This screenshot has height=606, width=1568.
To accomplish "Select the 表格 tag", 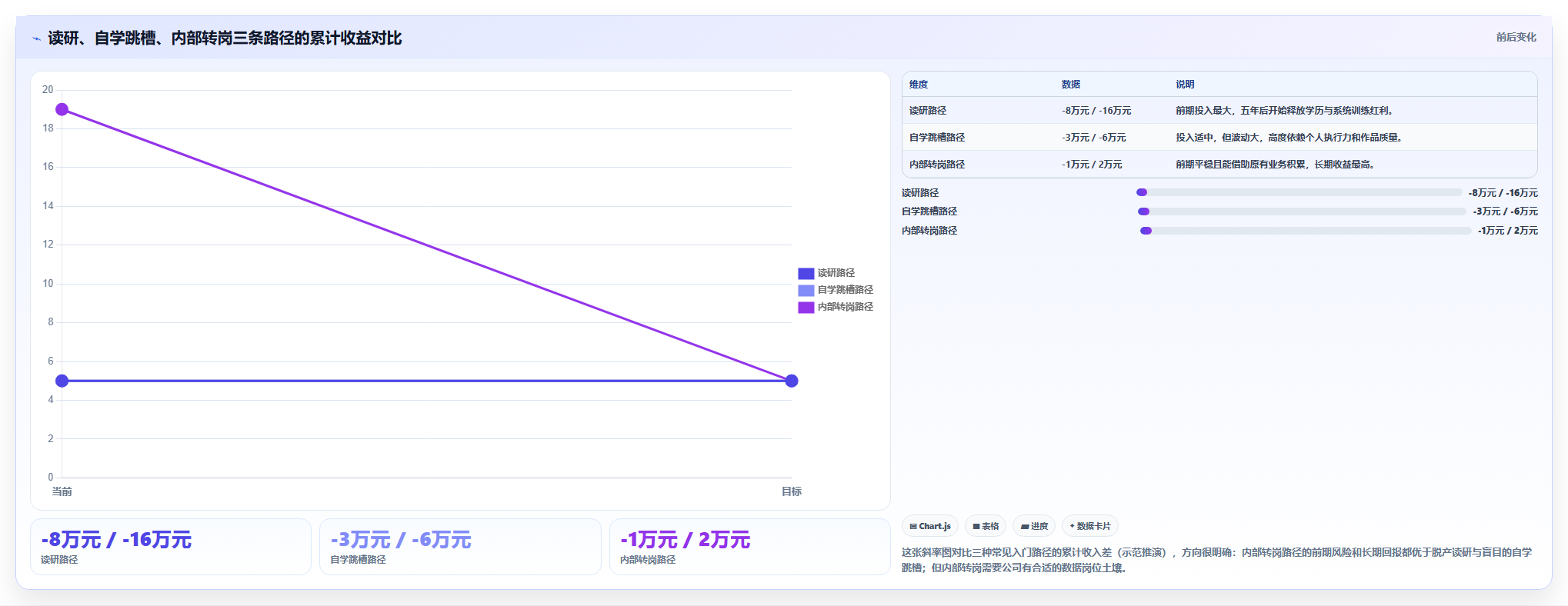I will 985,526.
